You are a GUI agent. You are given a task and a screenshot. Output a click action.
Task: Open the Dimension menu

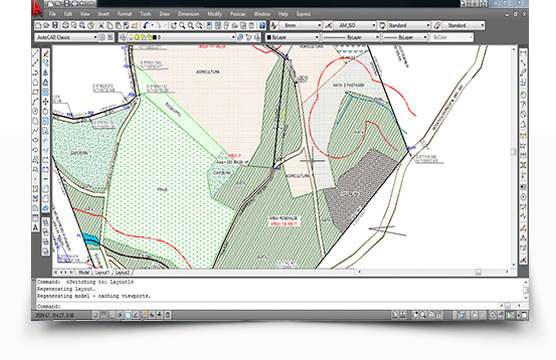[x=188, y=14]
